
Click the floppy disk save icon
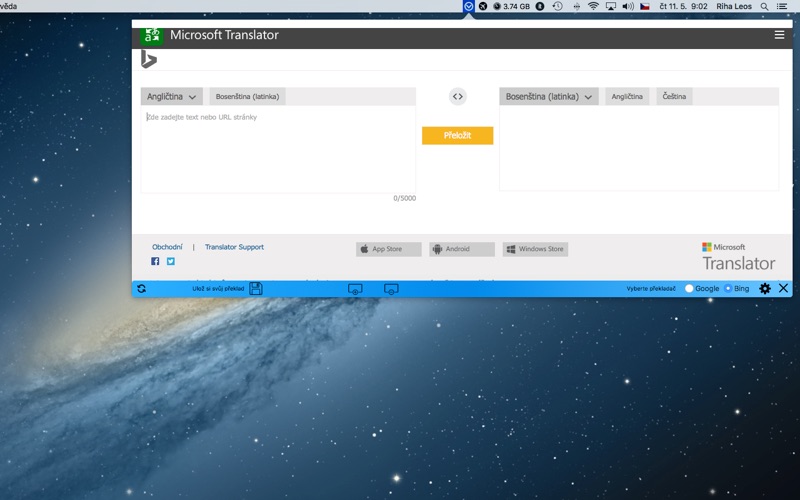256,288
